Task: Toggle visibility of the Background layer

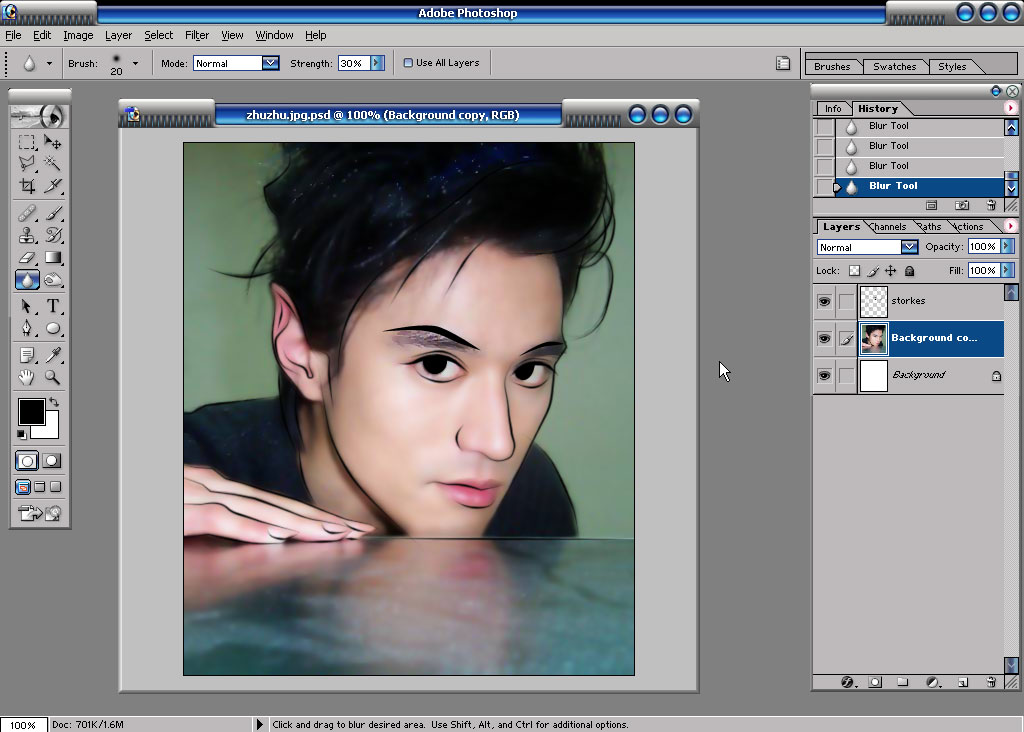Action: 824,375
